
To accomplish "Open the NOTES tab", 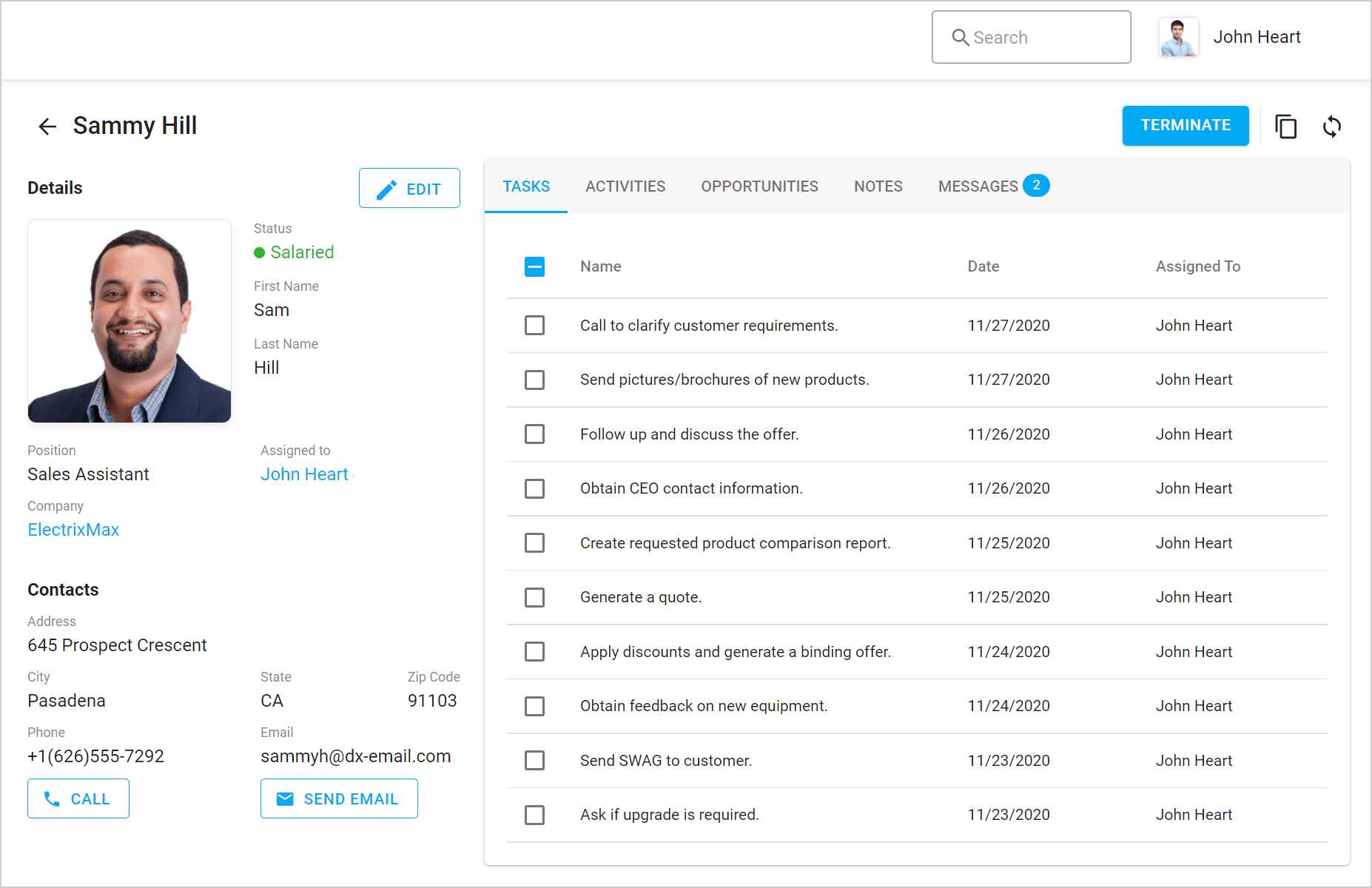I will [878, 186].
